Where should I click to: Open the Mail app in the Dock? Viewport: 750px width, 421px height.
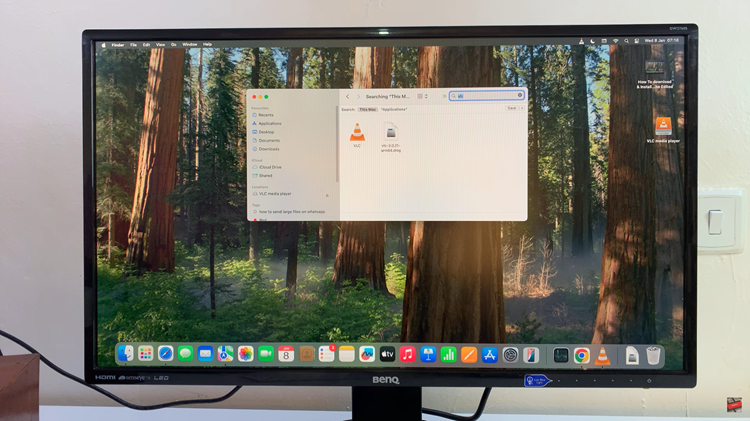pos(205,354)
